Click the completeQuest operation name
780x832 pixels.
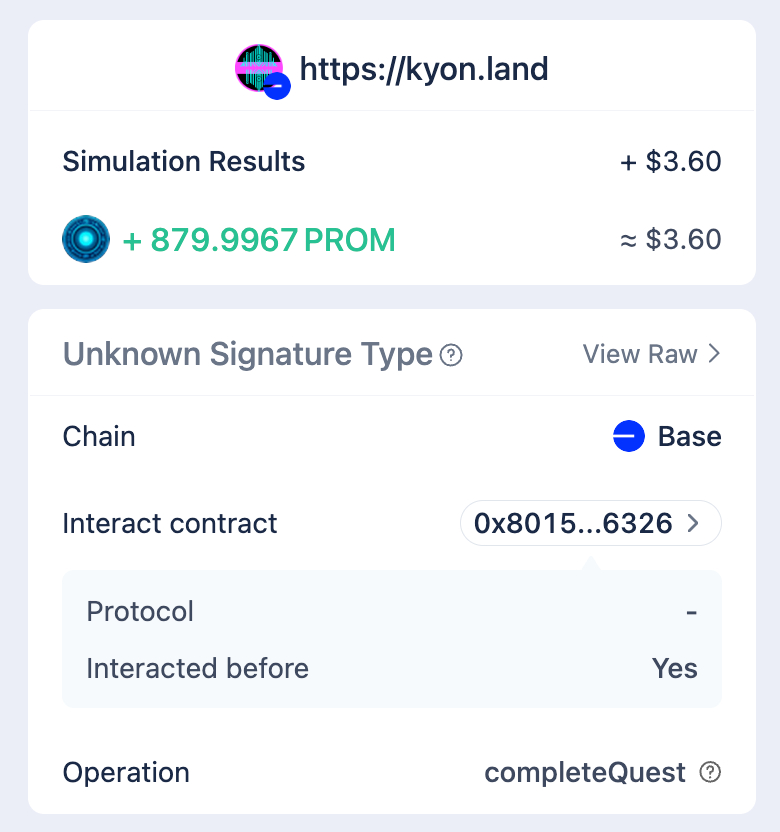point(585,772)
